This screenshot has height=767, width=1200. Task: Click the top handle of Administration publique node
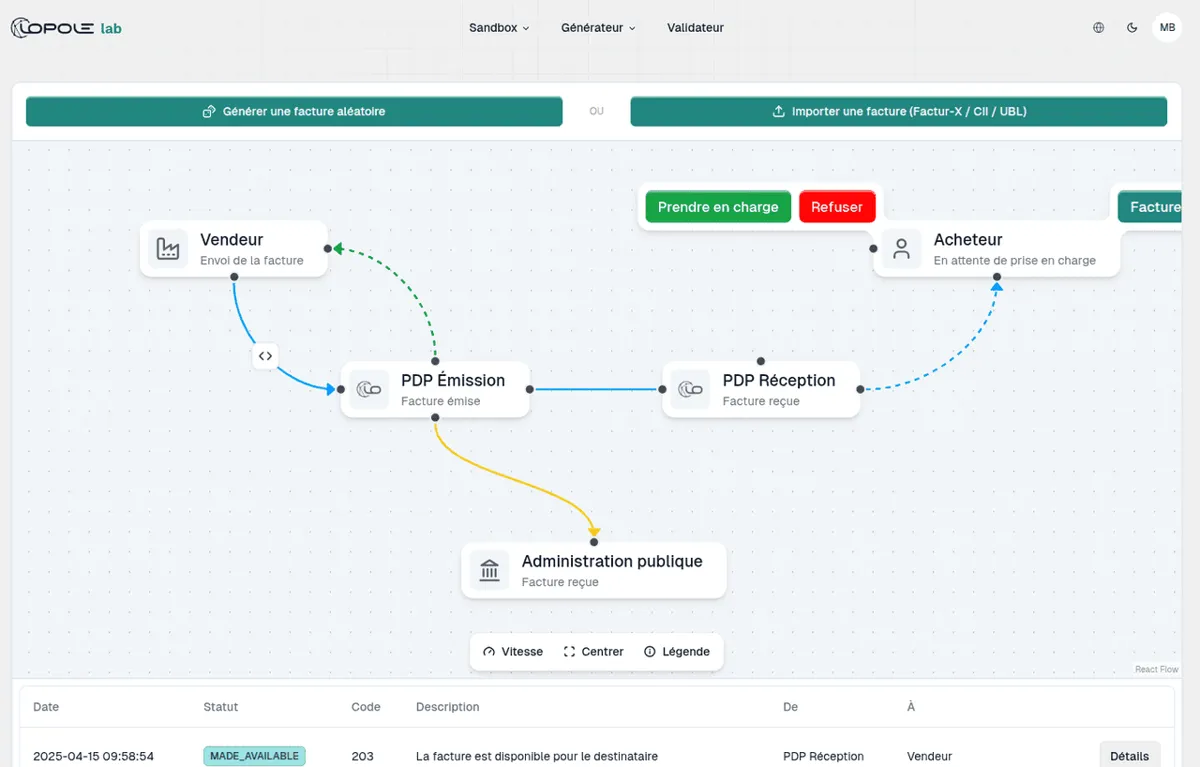[x=594, y=542]
